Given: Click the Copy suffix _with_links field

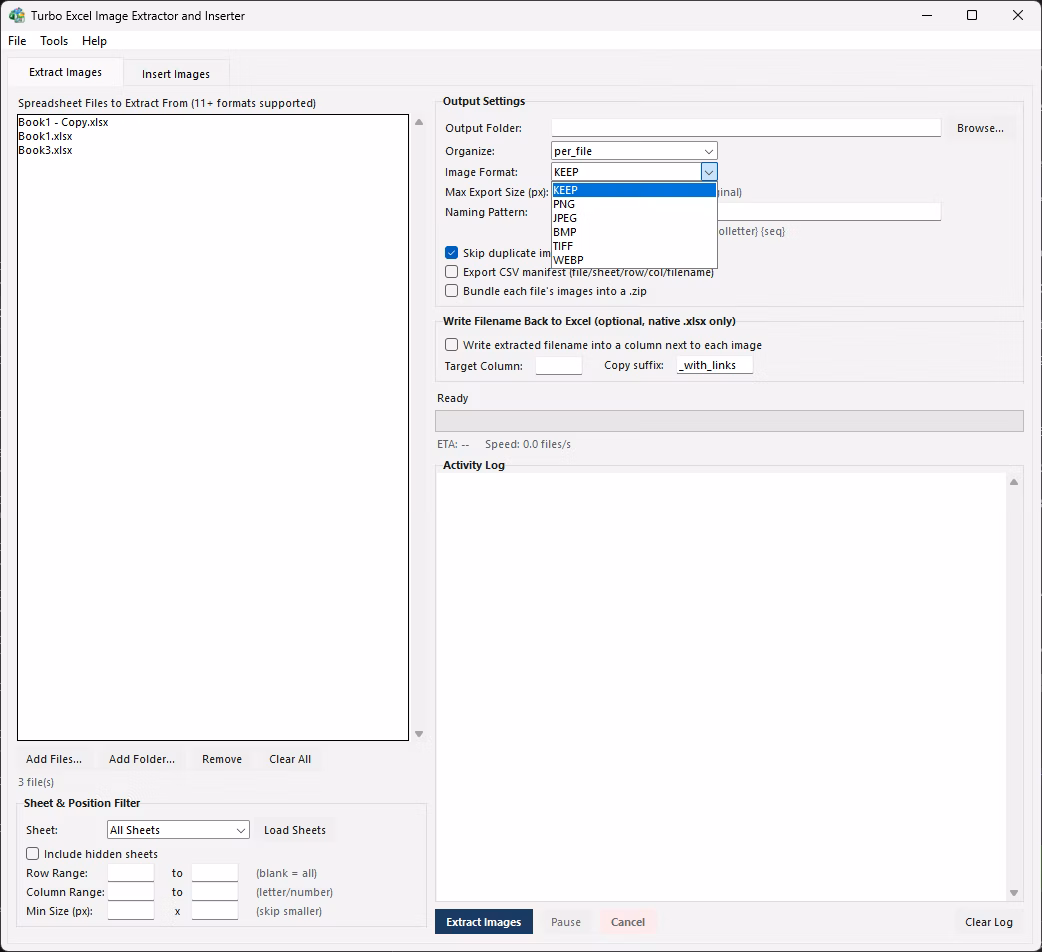Looking at the screenshot, I should (x=714, y=365).
